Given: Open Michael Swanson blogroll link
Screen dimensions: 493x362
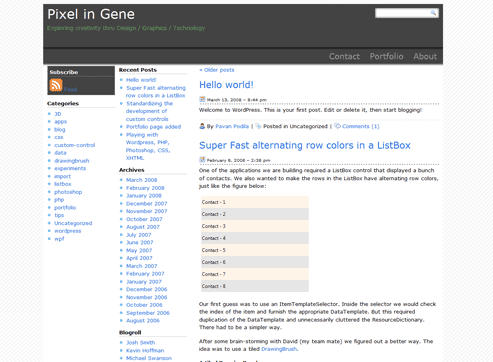Looking at the screenshot, I should pyautogui.click(x=149, y=358).
